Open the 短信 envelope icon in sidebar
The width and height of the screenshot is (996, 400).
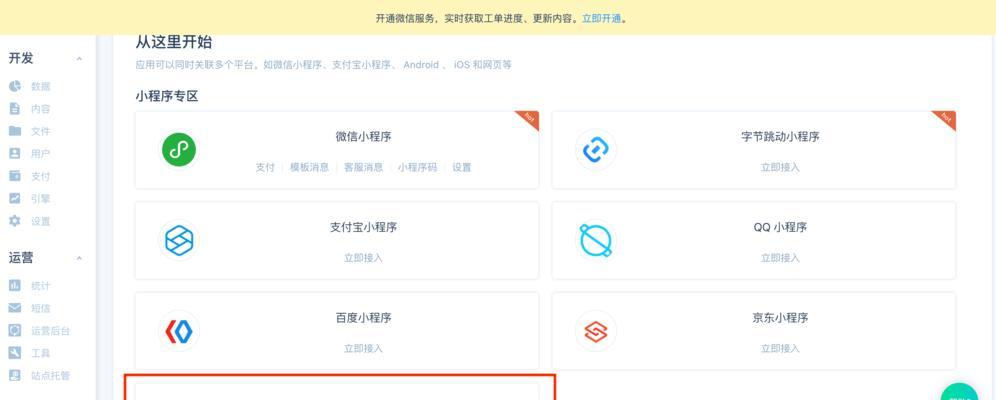(x=15, y=308)
